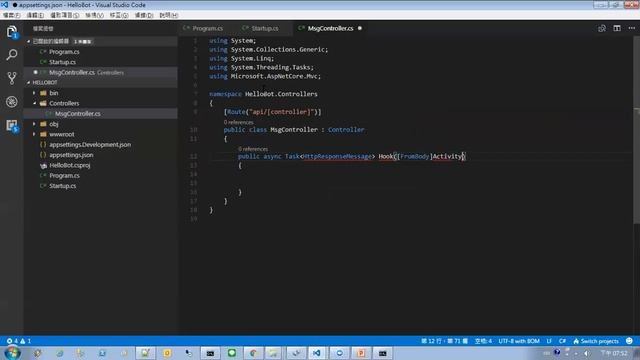Click the line and column indicator in the status bar
This screenshot has width=640, height=360.
(444, 341)
